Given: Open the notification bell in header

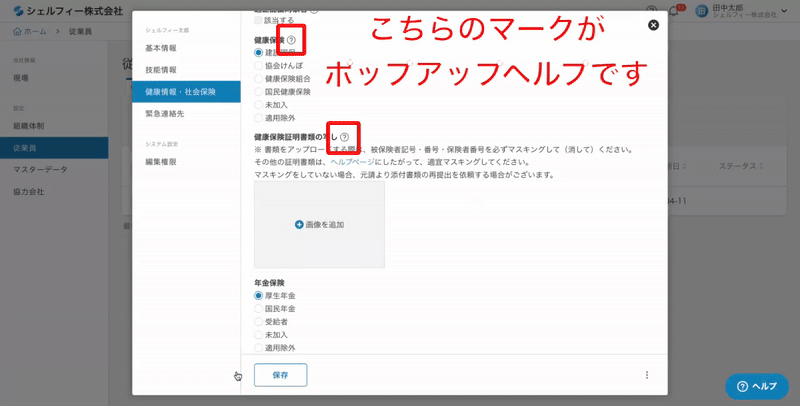Looking at the screenshot, I should pyautogui.click(x=673, y=11).
